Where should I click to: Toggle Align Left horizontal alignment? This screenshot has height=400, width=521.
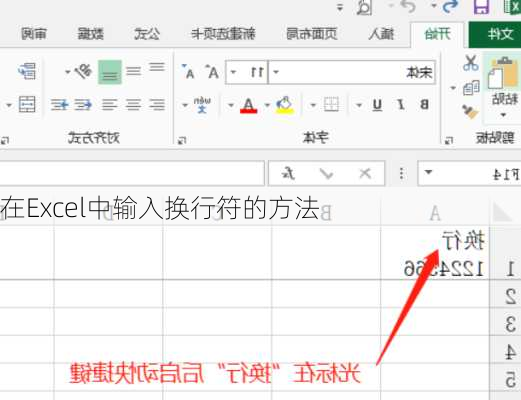(x=157, y=105)
